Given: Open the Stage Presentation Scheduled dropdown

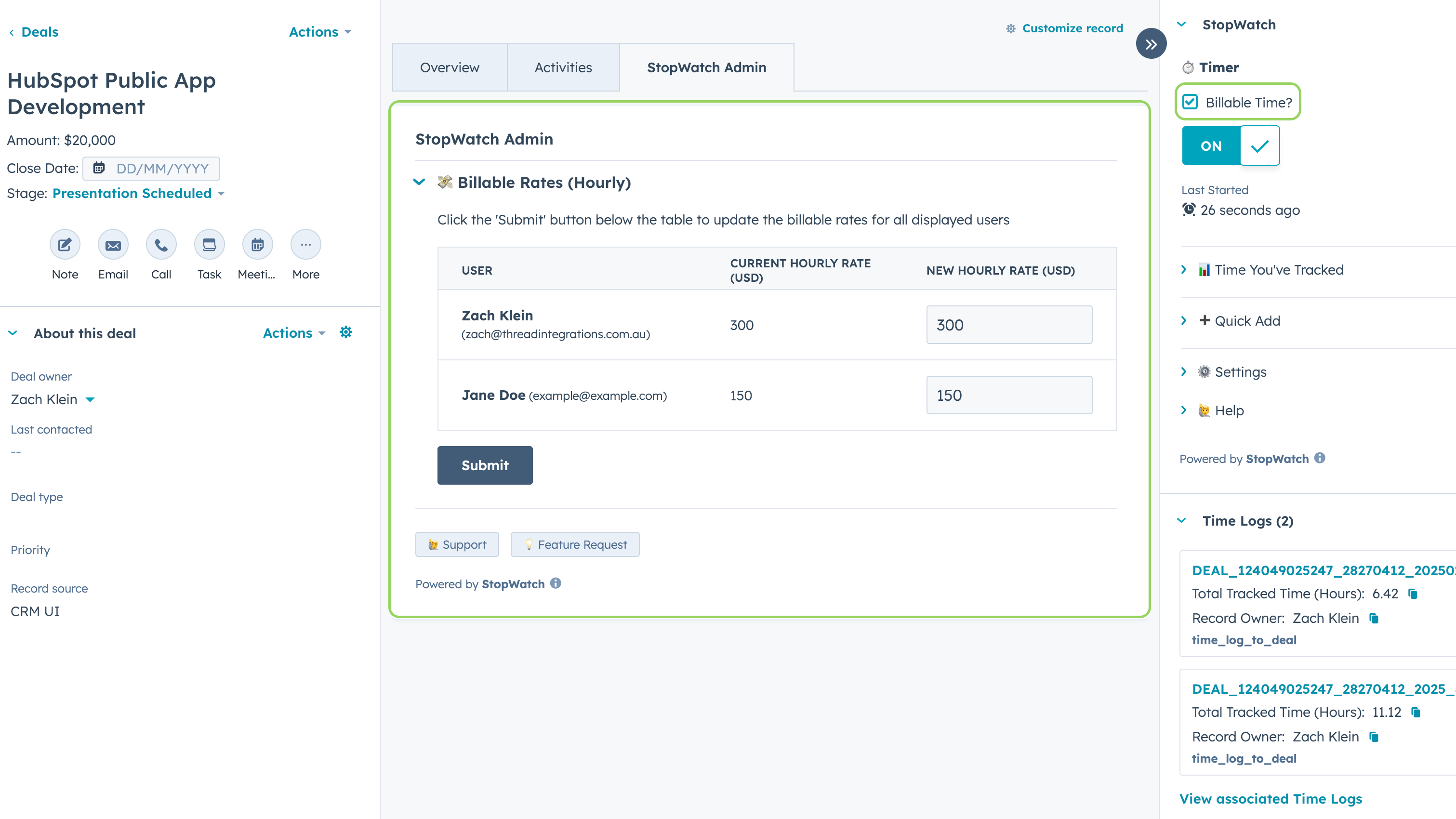Looking at the screenshot, I should pos(138,193).
